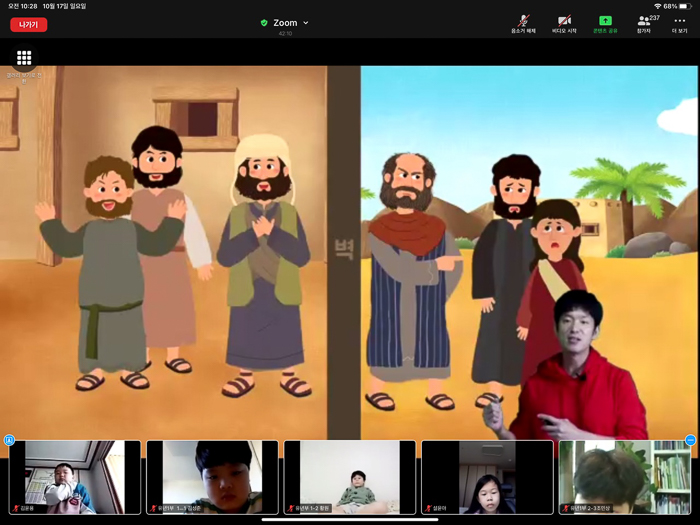Check the battery indicator in status bar
The image size is (700, 525).
(x=685, y=6)
